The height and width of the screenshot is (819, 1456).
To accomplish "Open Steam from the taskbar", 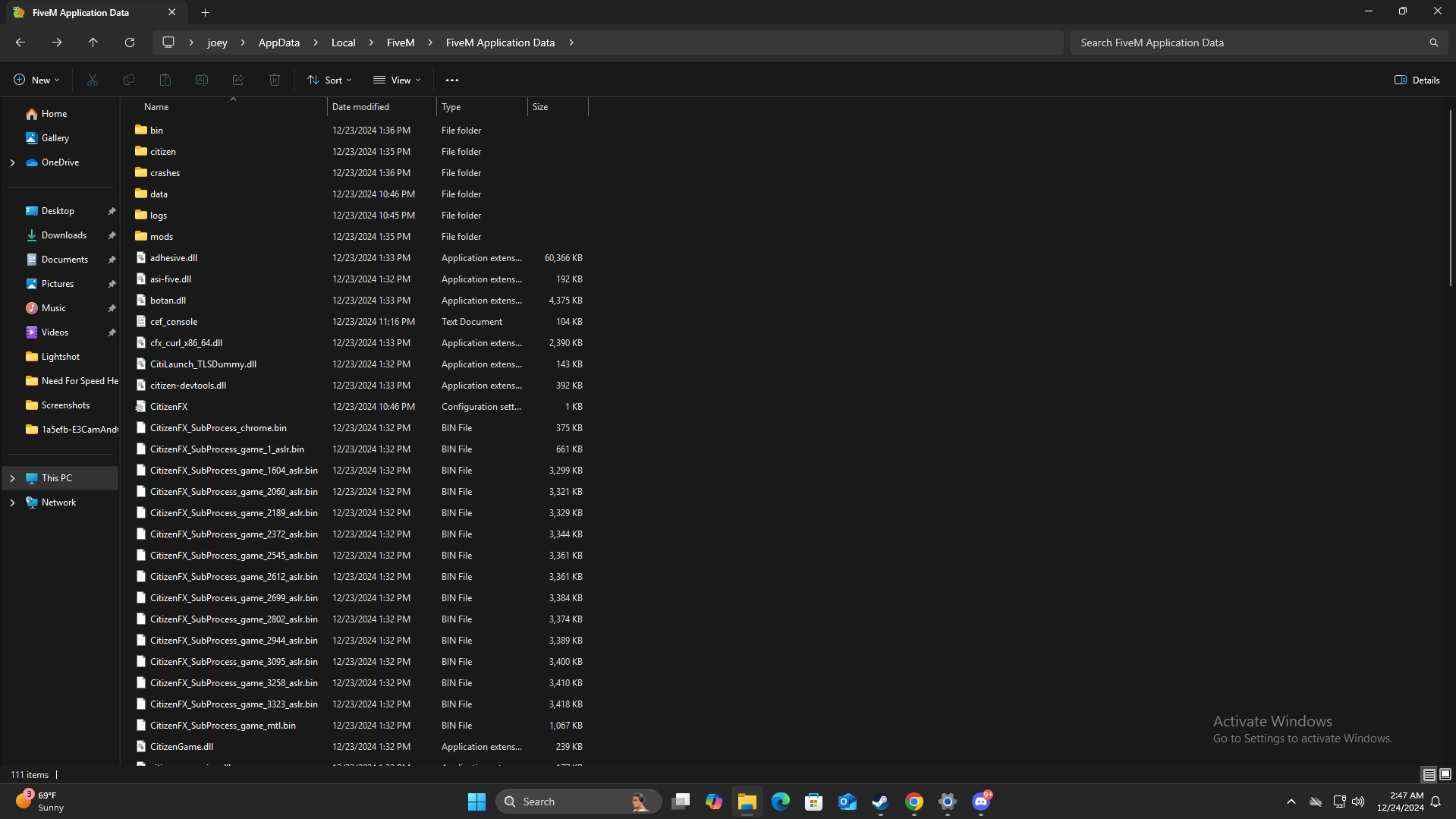I will tap(881, 802).
